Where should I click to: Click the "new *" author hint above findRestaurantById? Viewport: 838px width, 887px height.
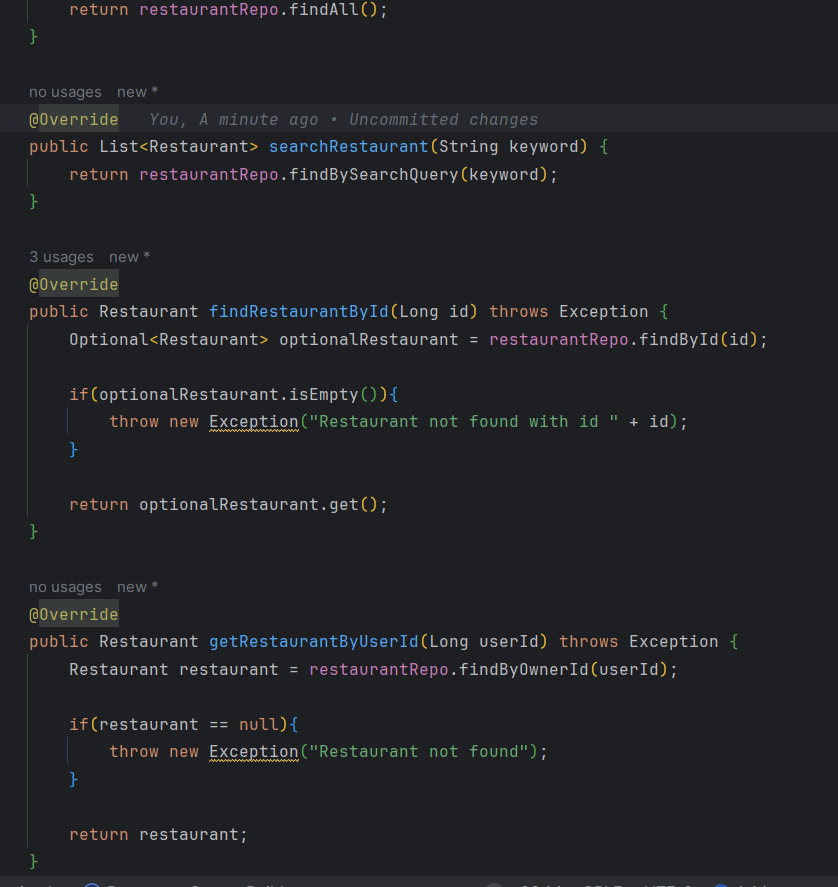pos(130,257)
